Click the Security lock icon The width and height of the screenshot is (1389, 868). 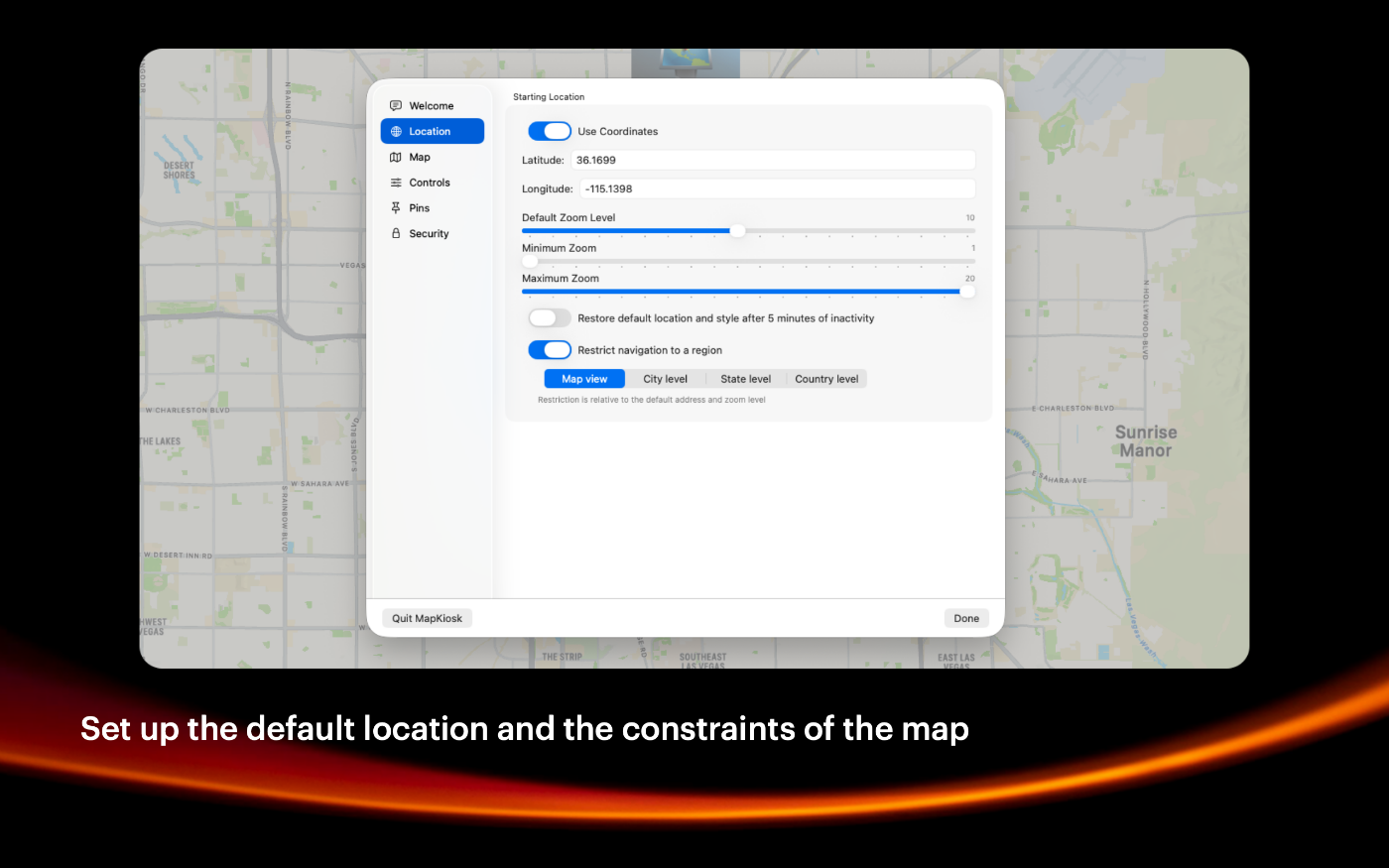(396, 234)
